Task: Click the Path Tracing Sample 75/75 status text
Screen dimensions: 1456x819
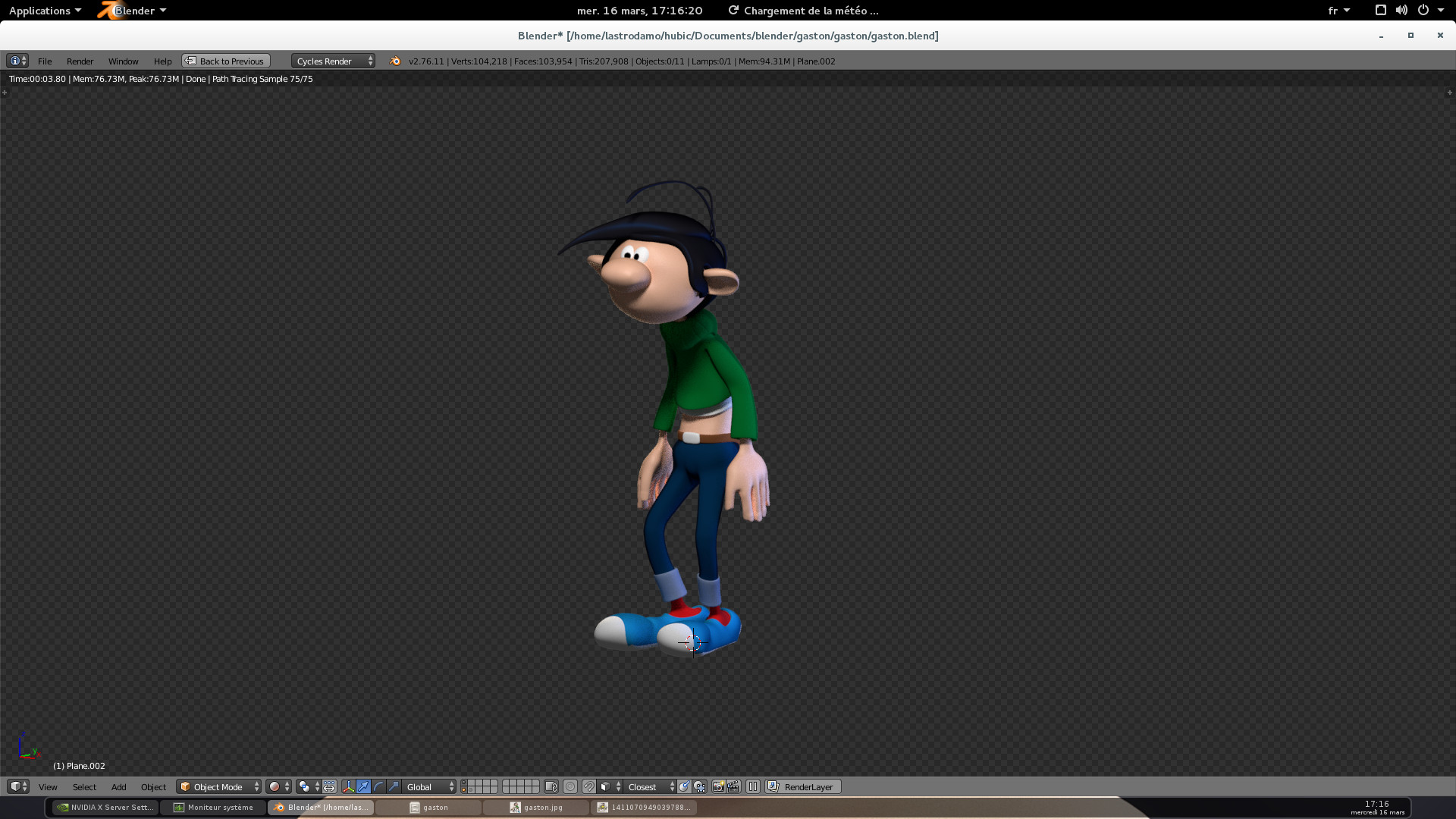Action: [262, 79]
